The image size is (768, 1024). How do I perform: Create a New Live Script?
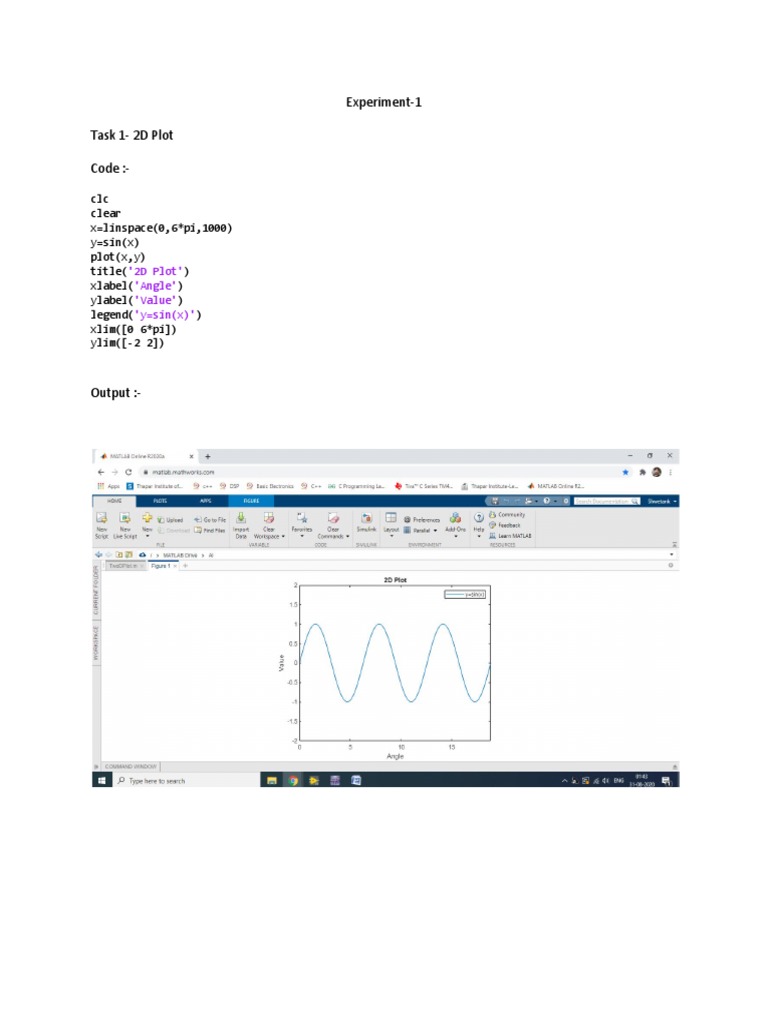pos(125,524)
